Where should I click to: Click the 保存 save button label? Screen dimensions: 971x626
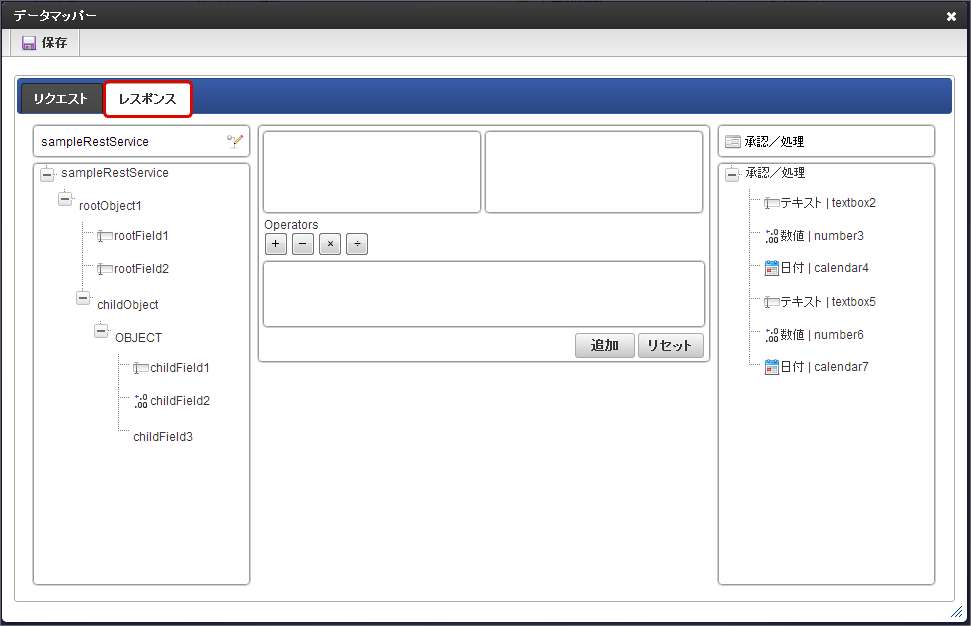point(54,43)
